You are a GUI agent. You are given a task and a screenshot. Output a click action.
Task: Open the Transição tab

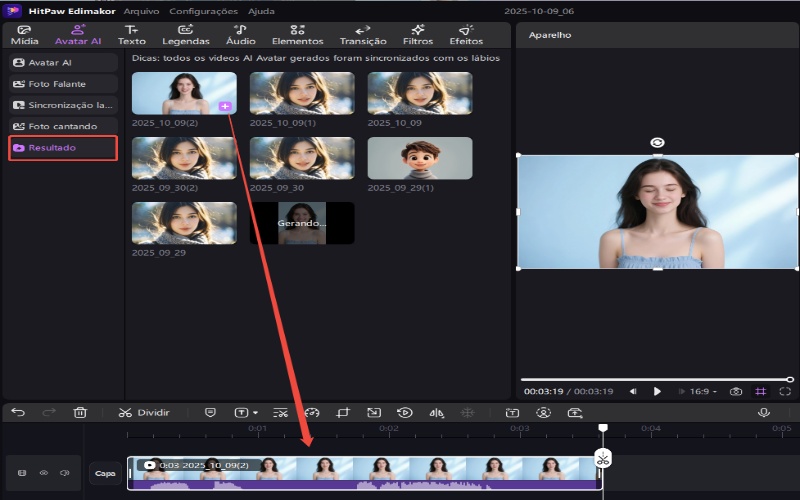pos(363,35)
